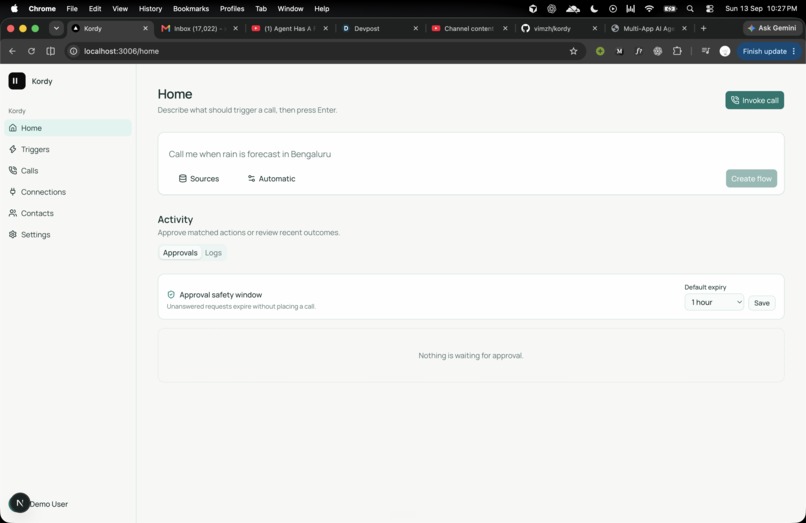Reload the current page
This screenshot has height=523, width=806.
coord(31,51)
